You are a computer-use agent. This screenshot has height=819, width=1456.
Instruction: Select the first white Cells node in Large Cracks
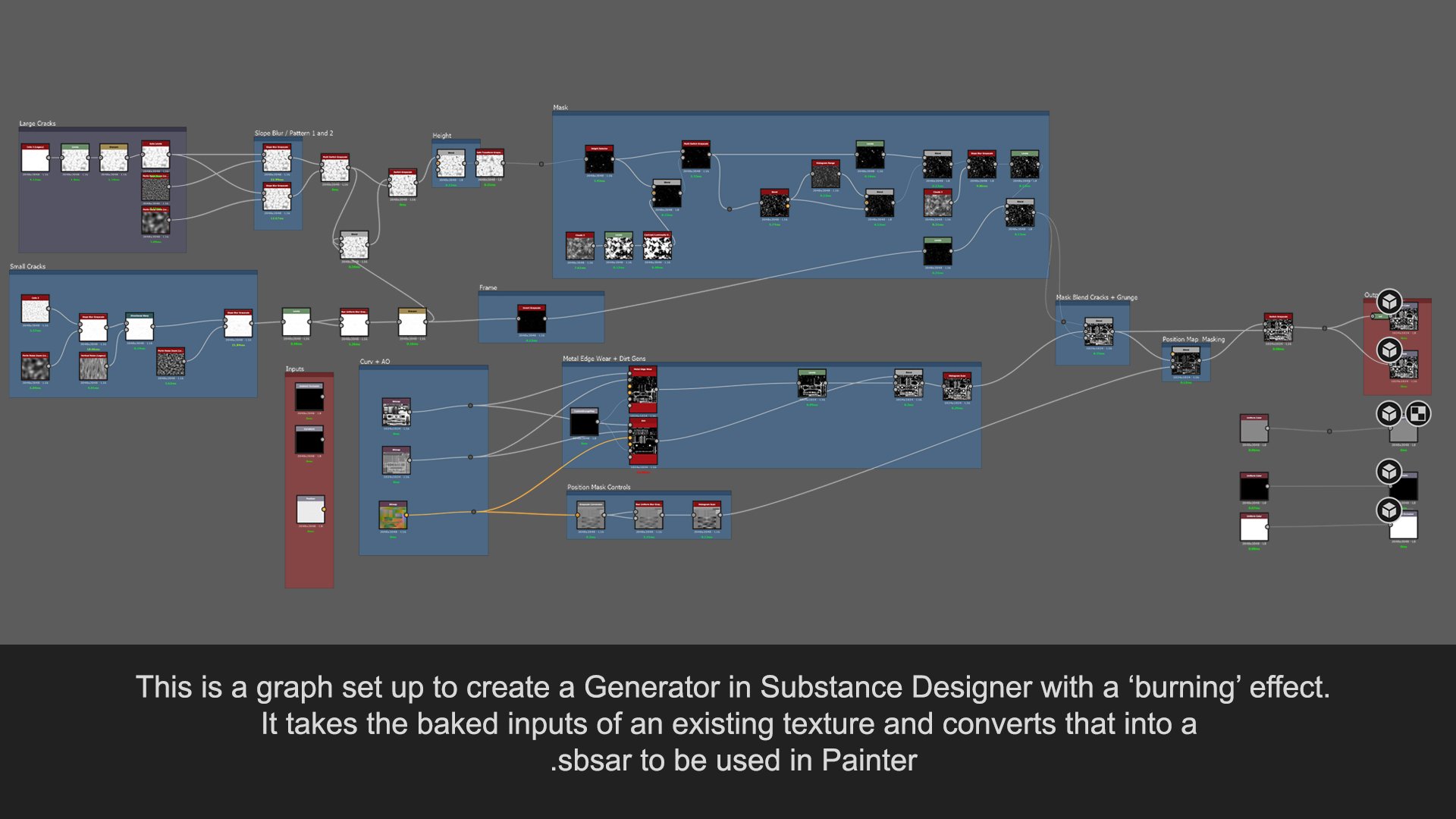(35, 159)
